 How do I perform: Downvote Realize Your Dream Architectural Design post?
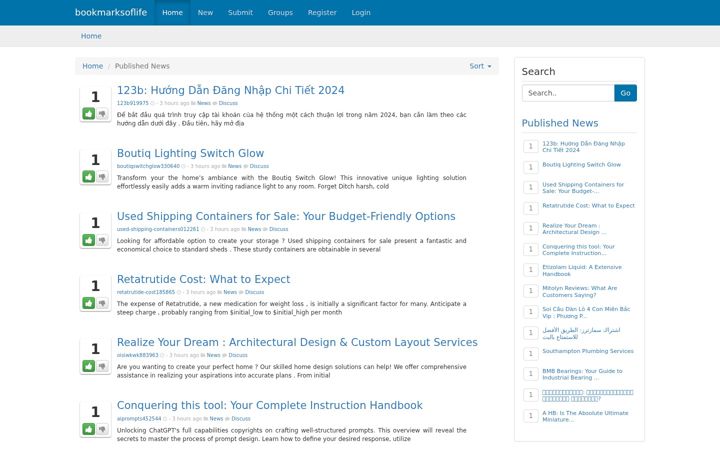click(x=102, y=366)
